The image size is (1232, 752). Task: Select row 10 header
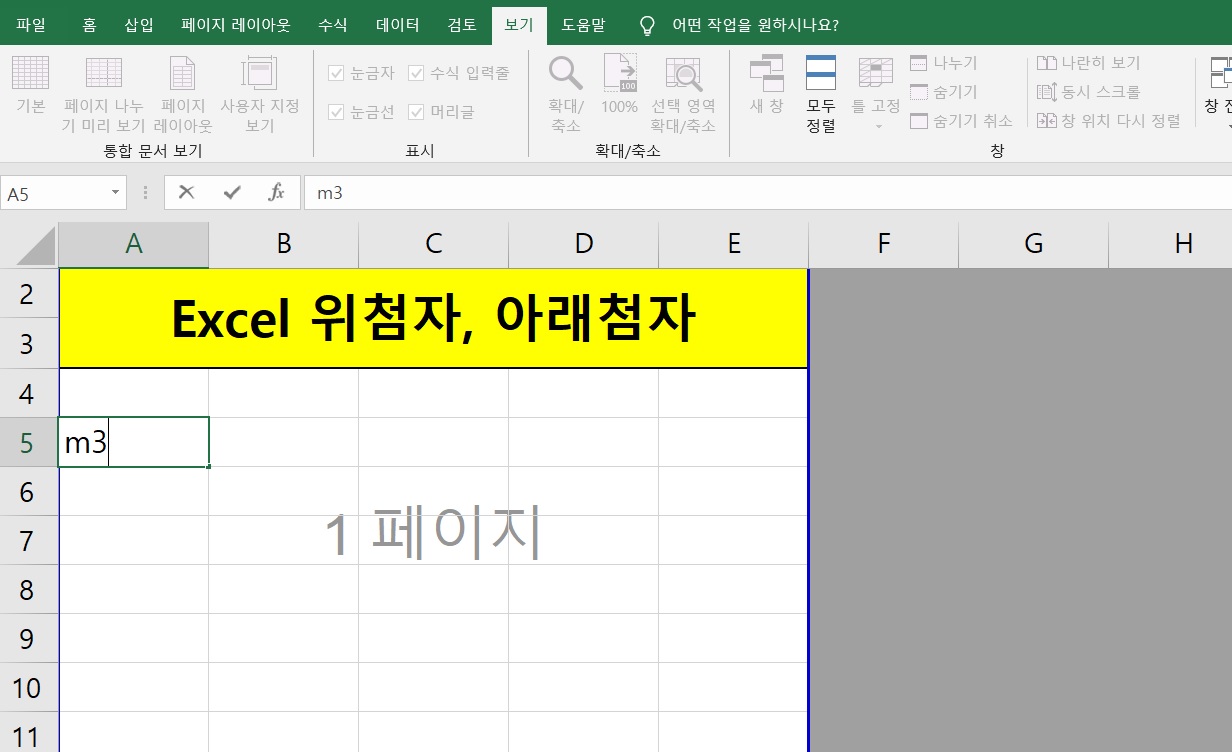pyautogui.click(x=29, y=687)
